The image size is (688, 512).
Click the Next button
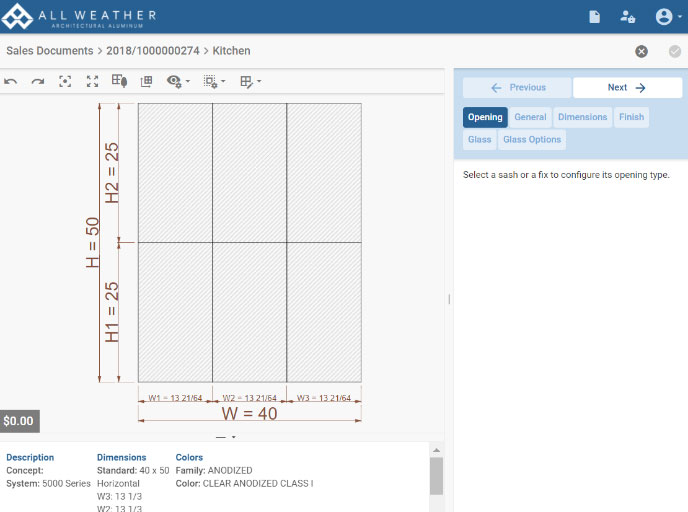tap(627, 88)
